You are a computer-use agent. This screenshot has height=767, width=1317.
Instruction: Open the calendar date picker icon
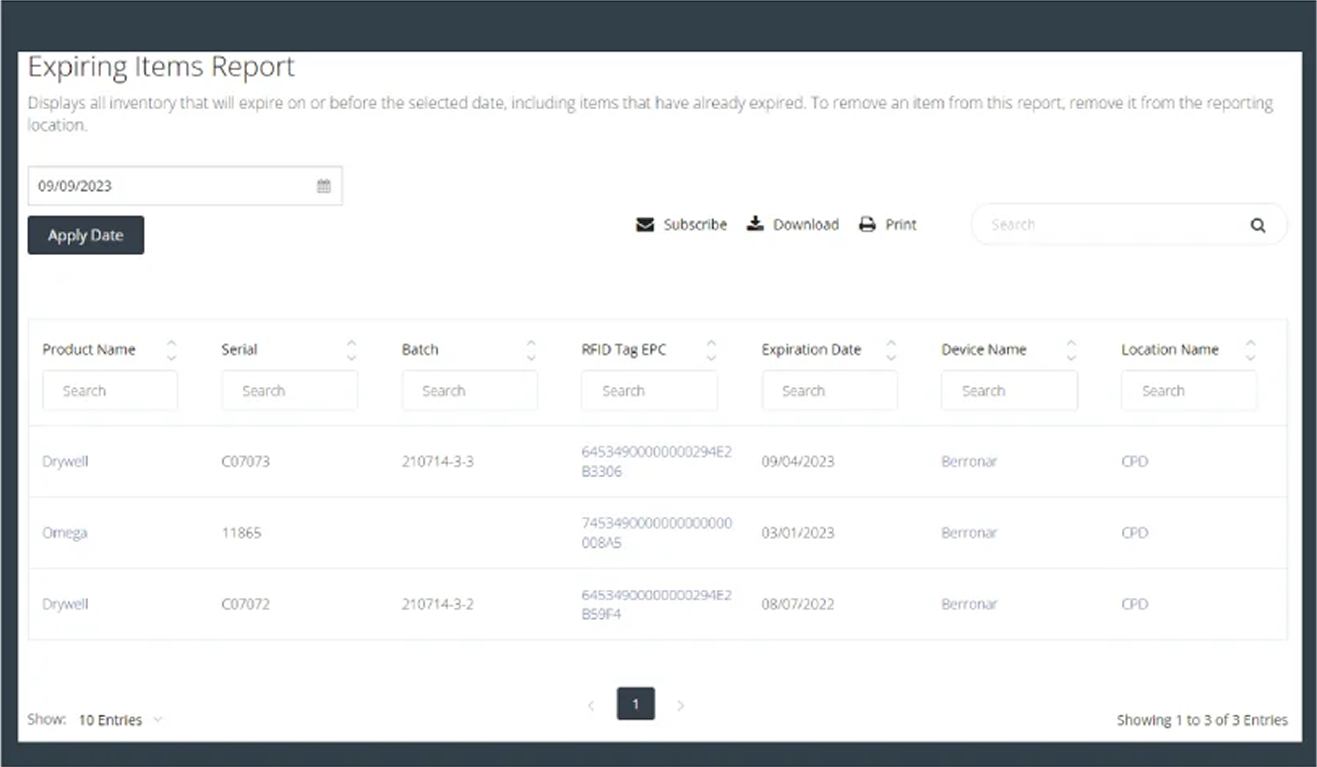click(x=323, y=186)
